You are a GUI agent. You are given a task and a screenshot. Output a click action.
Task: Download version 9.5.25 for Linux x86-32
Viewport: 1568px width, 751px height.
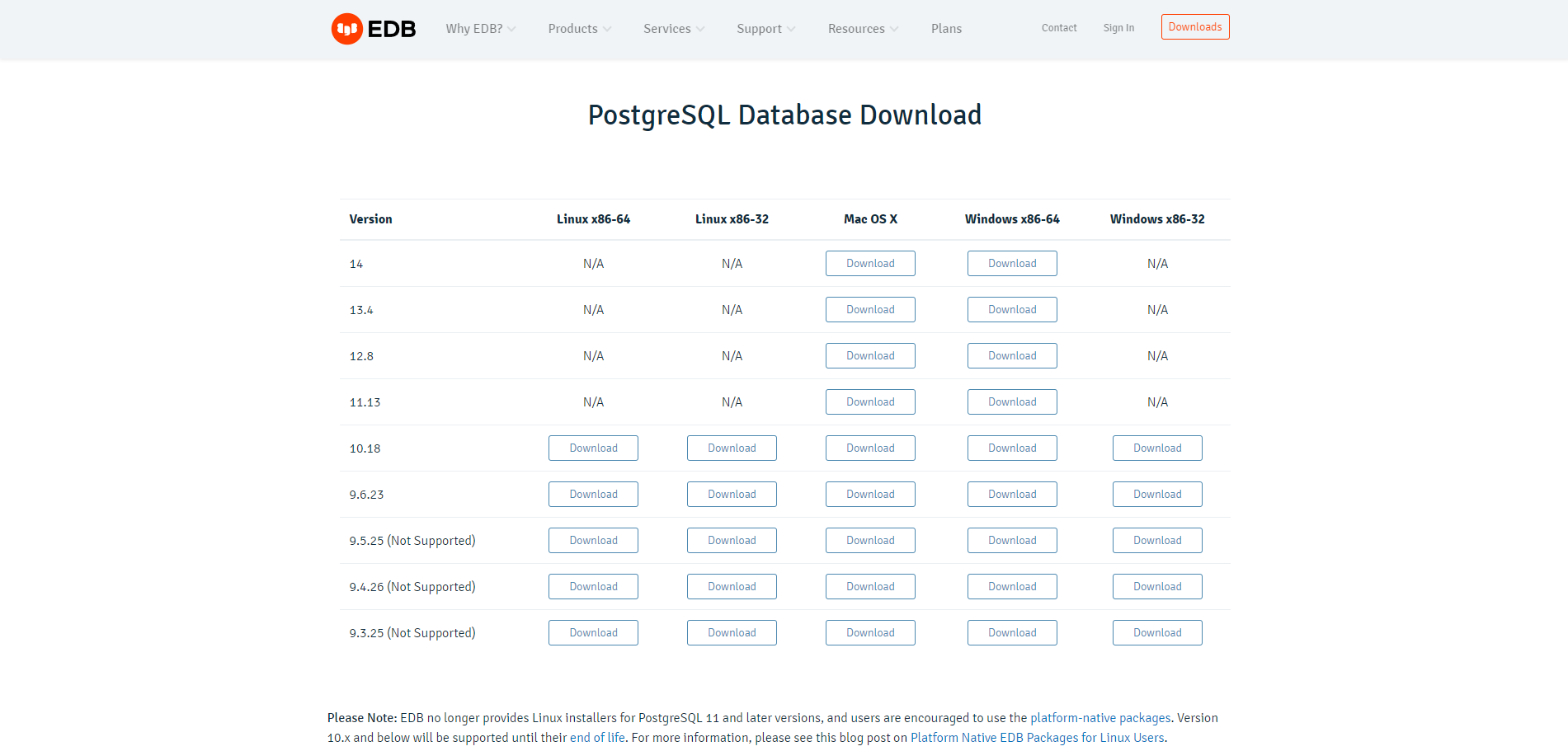point(732,541)
